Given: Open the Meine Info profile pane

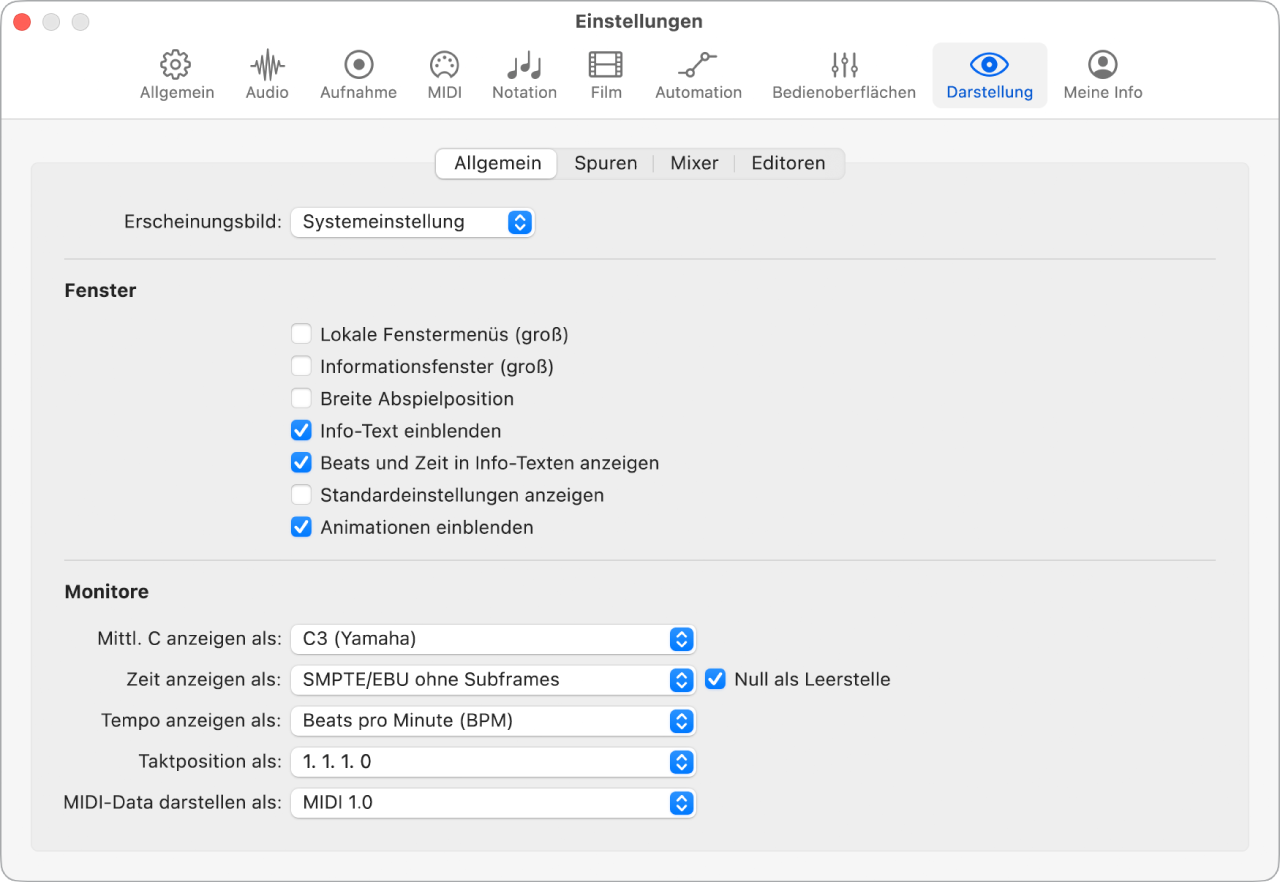Looking at the screenshot, I should 1102,66.
